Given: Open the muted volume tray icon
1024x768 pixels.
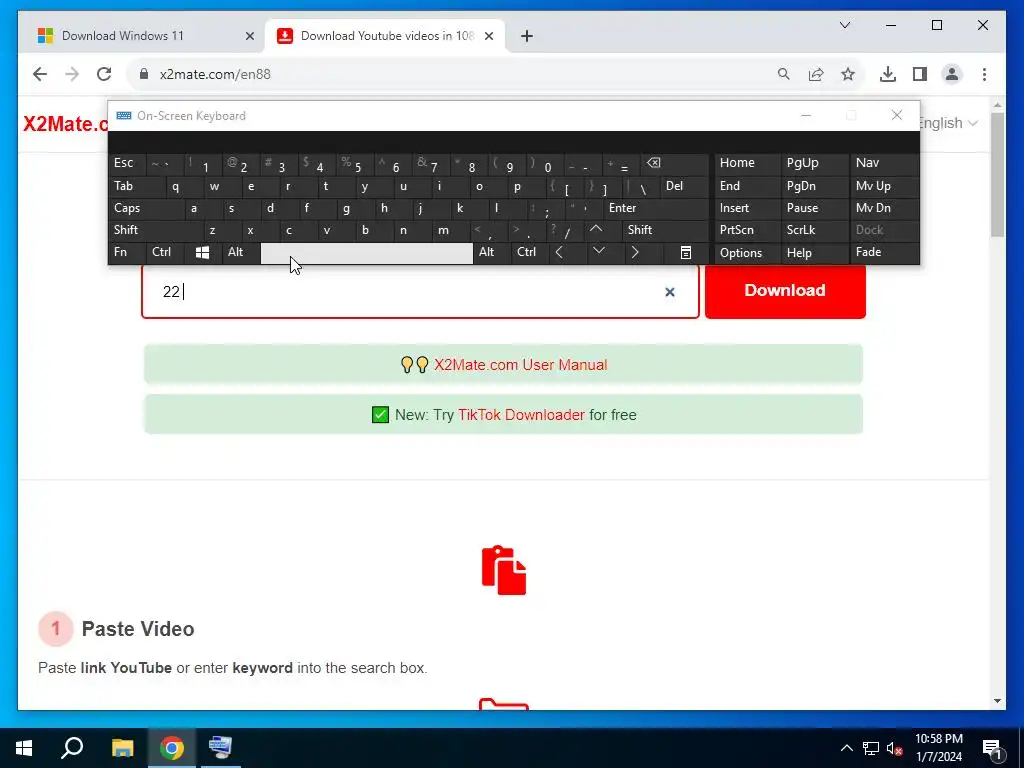Looking at the screenshot, I should 894,748.
